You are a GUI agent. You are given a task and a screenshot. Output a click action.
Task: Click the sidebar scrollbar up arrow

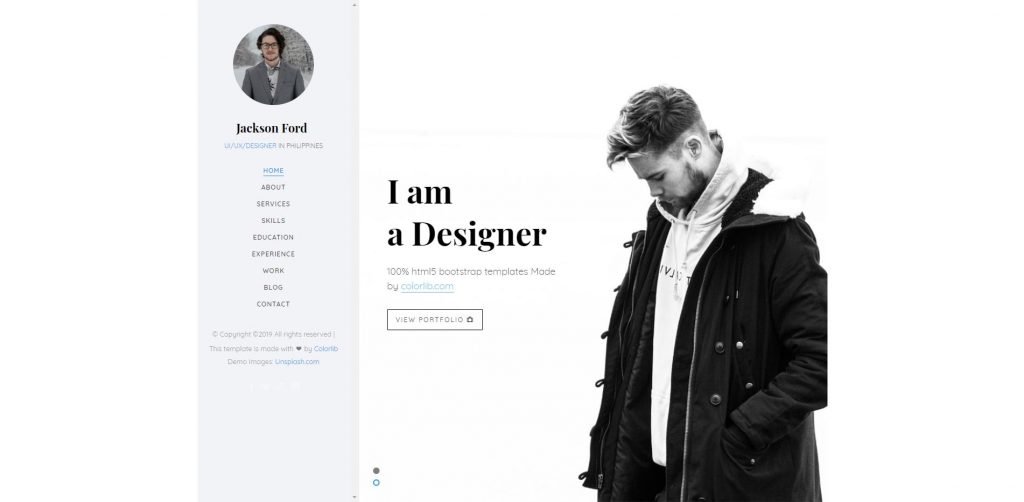(355, 5)
